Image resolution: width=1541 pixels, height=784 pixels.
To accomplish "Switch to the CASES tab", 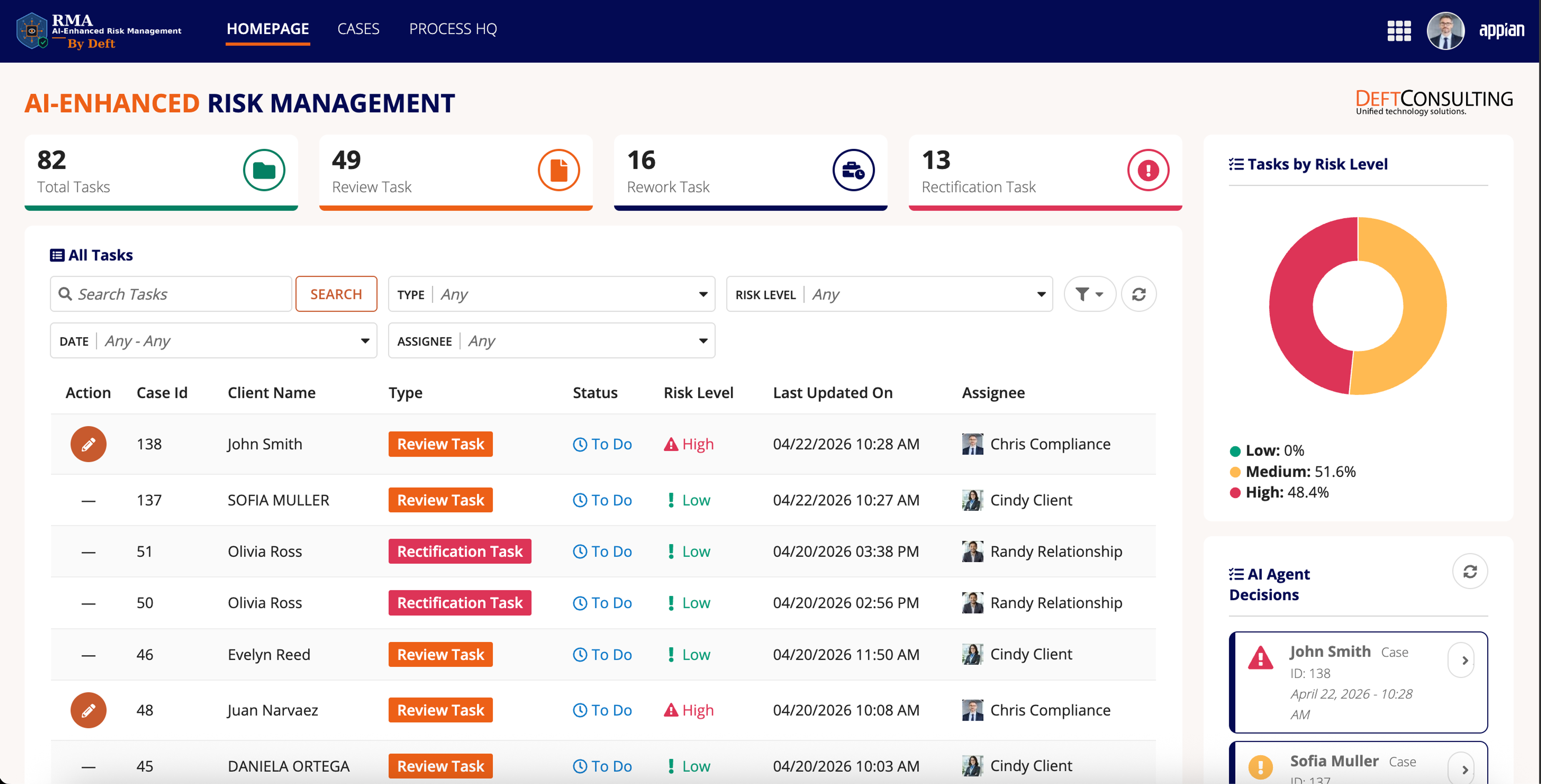I will coord(358,29).
